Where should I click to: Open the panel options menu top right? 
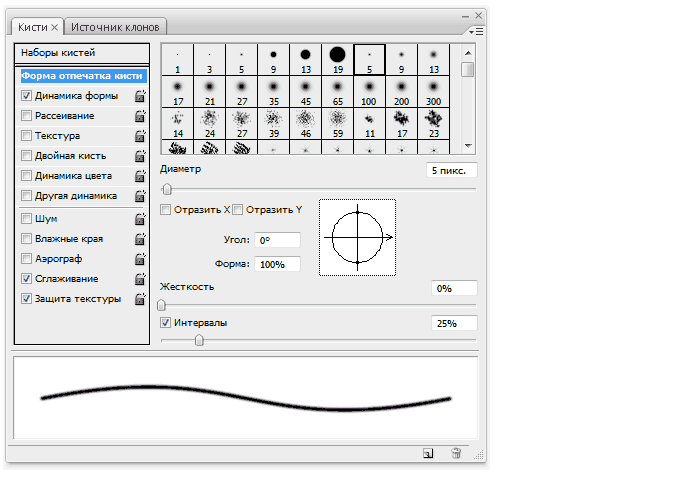[x=478, y=31]
